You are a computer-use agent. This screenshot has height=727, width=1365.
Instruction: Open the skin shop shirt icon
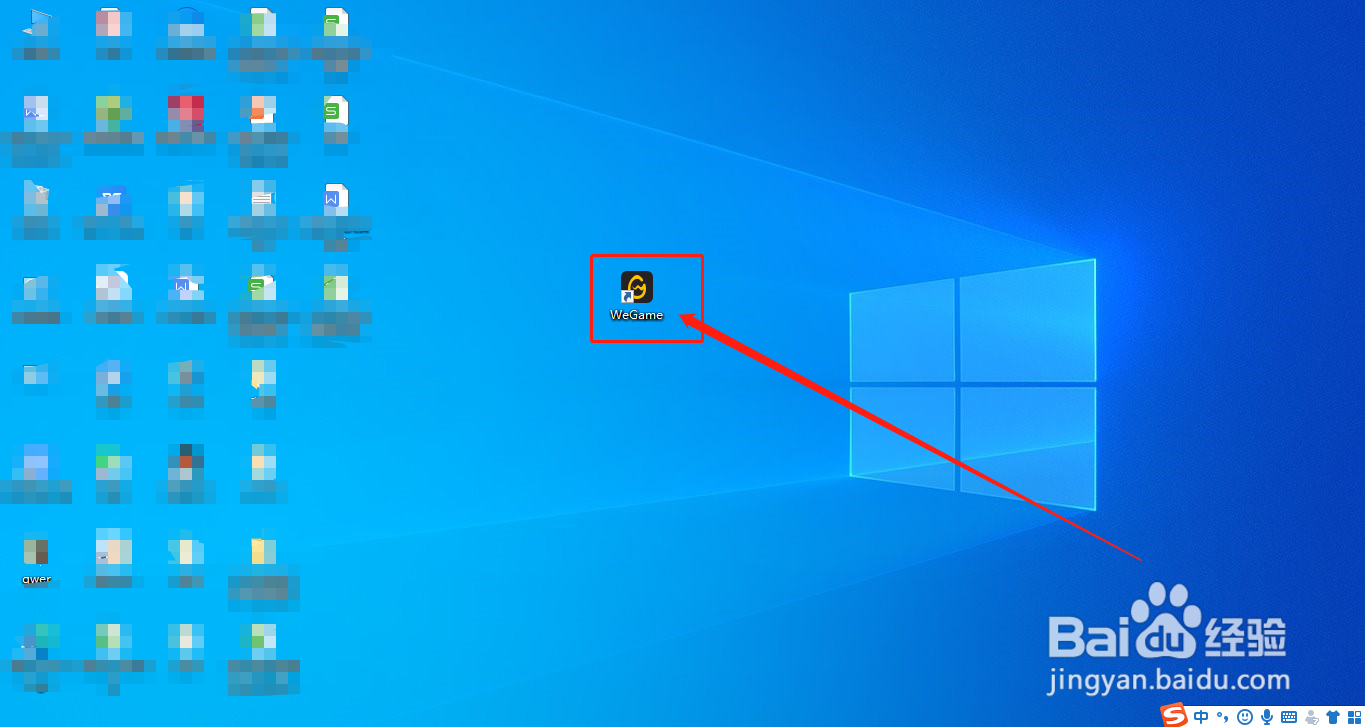[1333, 716]
